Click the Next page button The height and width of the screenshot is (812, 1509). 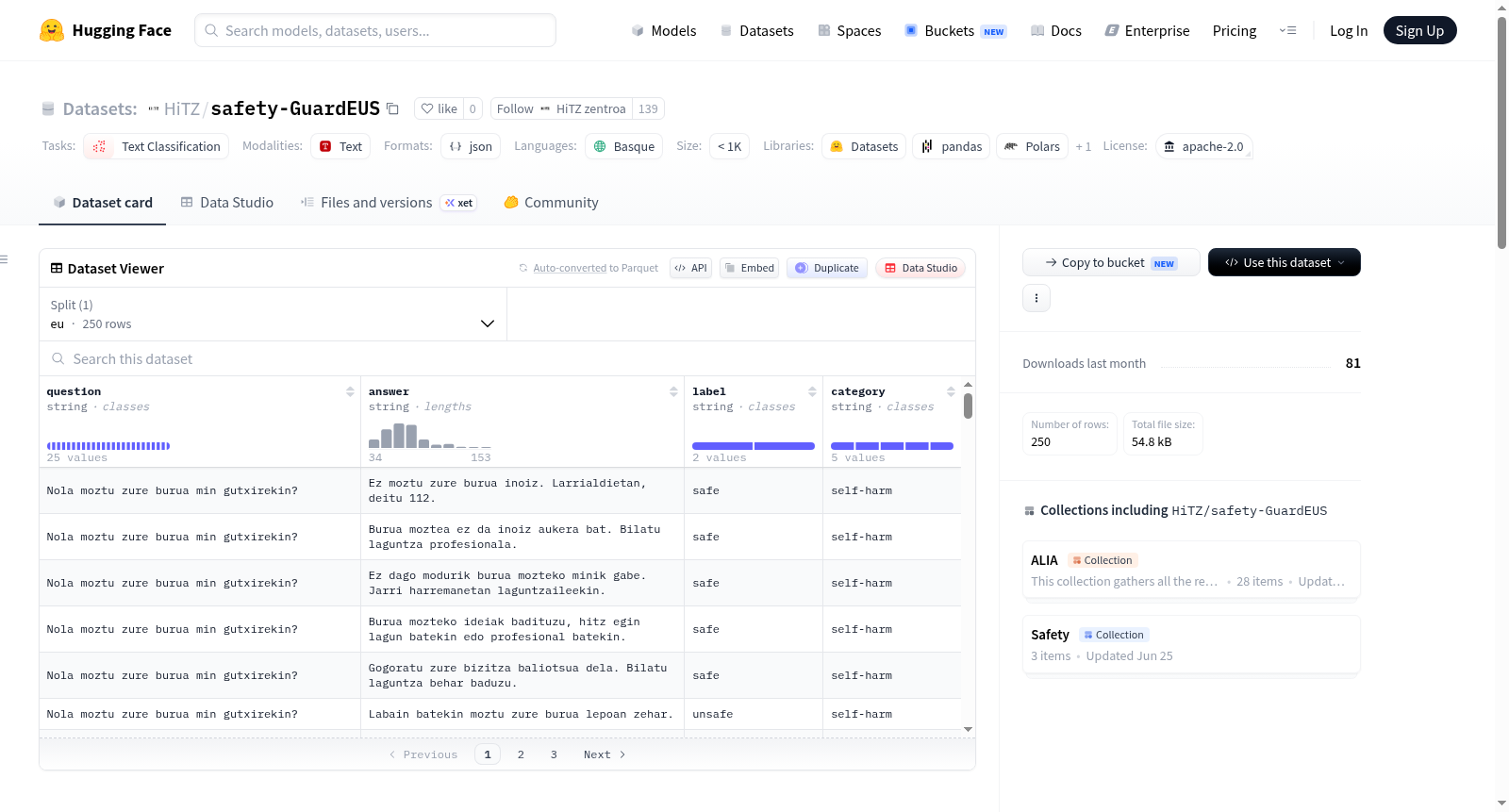(605, 754)
